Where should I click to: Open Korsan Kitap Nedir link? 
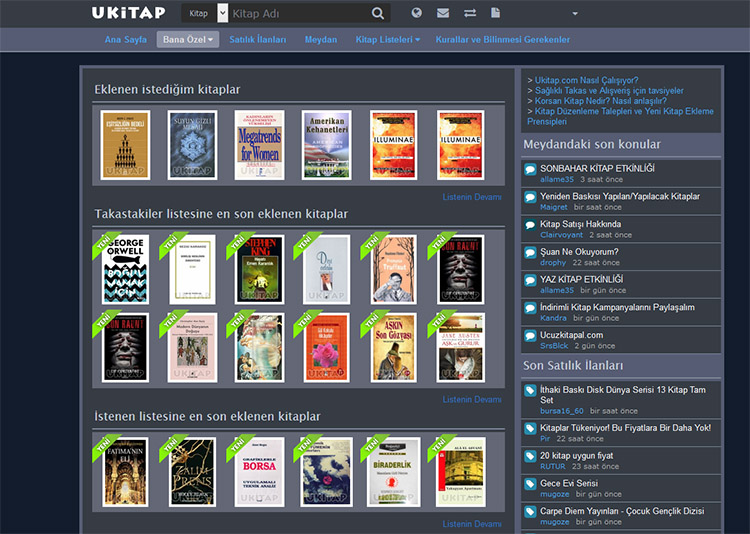pos(600,101)
